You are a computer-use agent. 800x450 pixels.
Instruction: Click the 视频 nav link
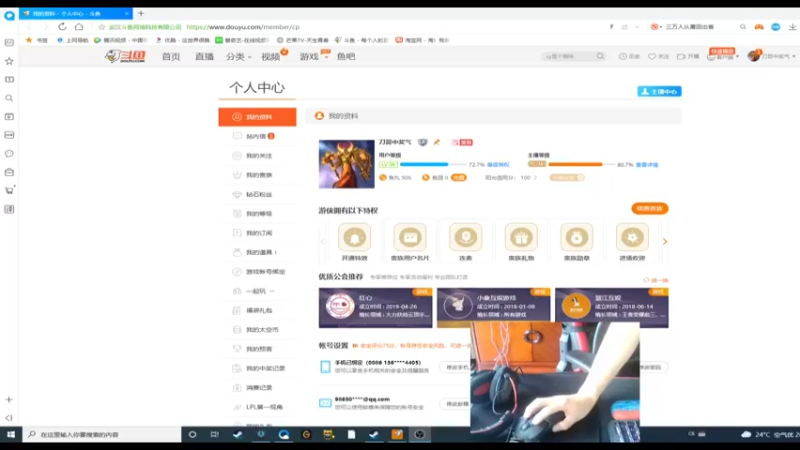271,57
